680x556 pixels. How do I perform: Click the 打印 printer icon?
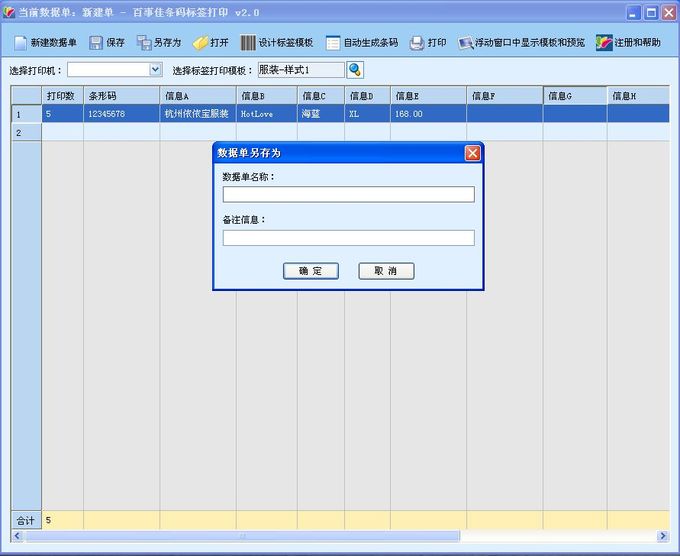[x=417, y=43]
